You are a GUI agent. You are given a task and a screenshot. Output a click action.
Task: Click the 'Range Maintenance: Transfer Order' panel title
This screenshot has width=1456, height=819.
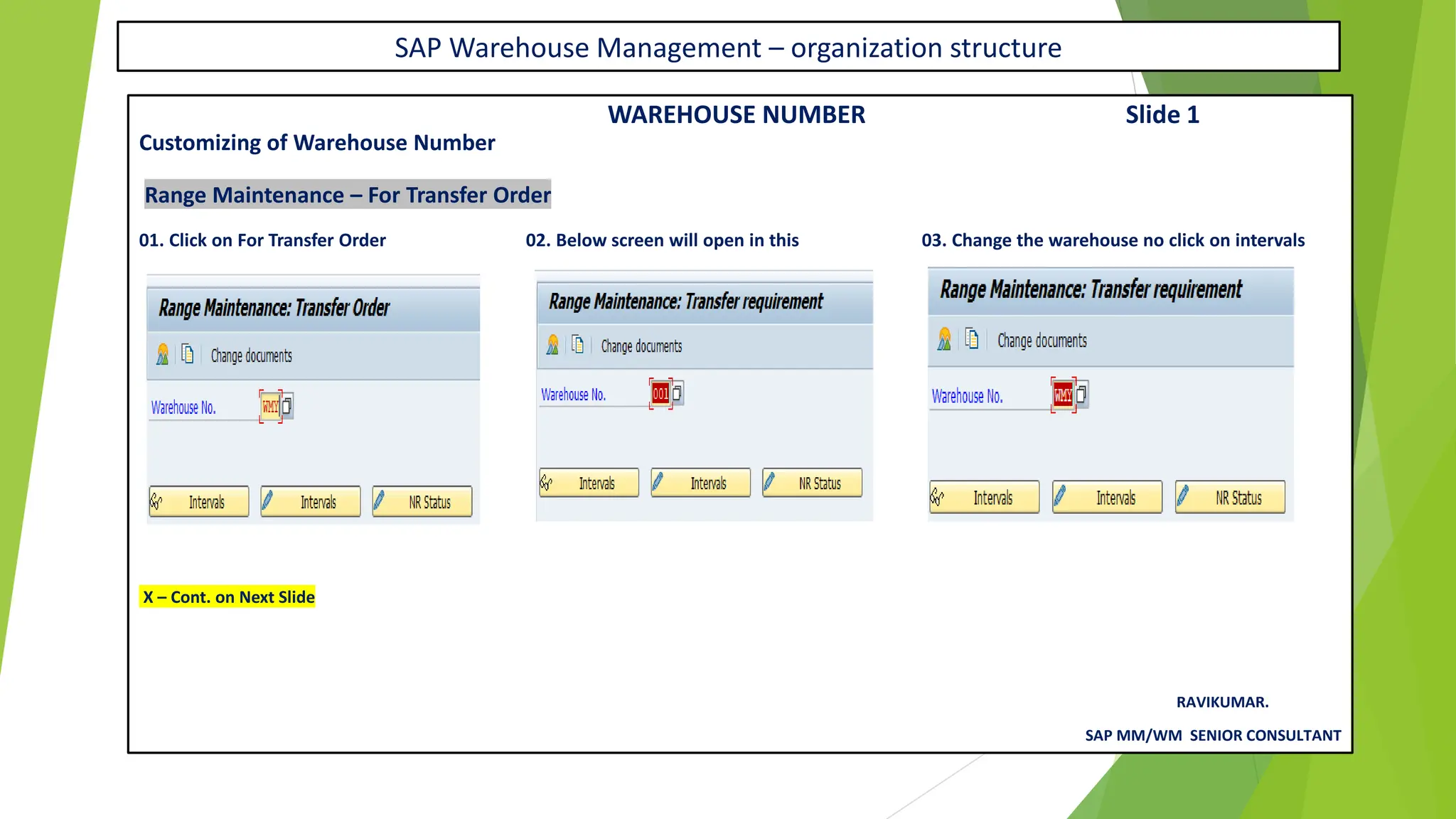click(274, 308)
